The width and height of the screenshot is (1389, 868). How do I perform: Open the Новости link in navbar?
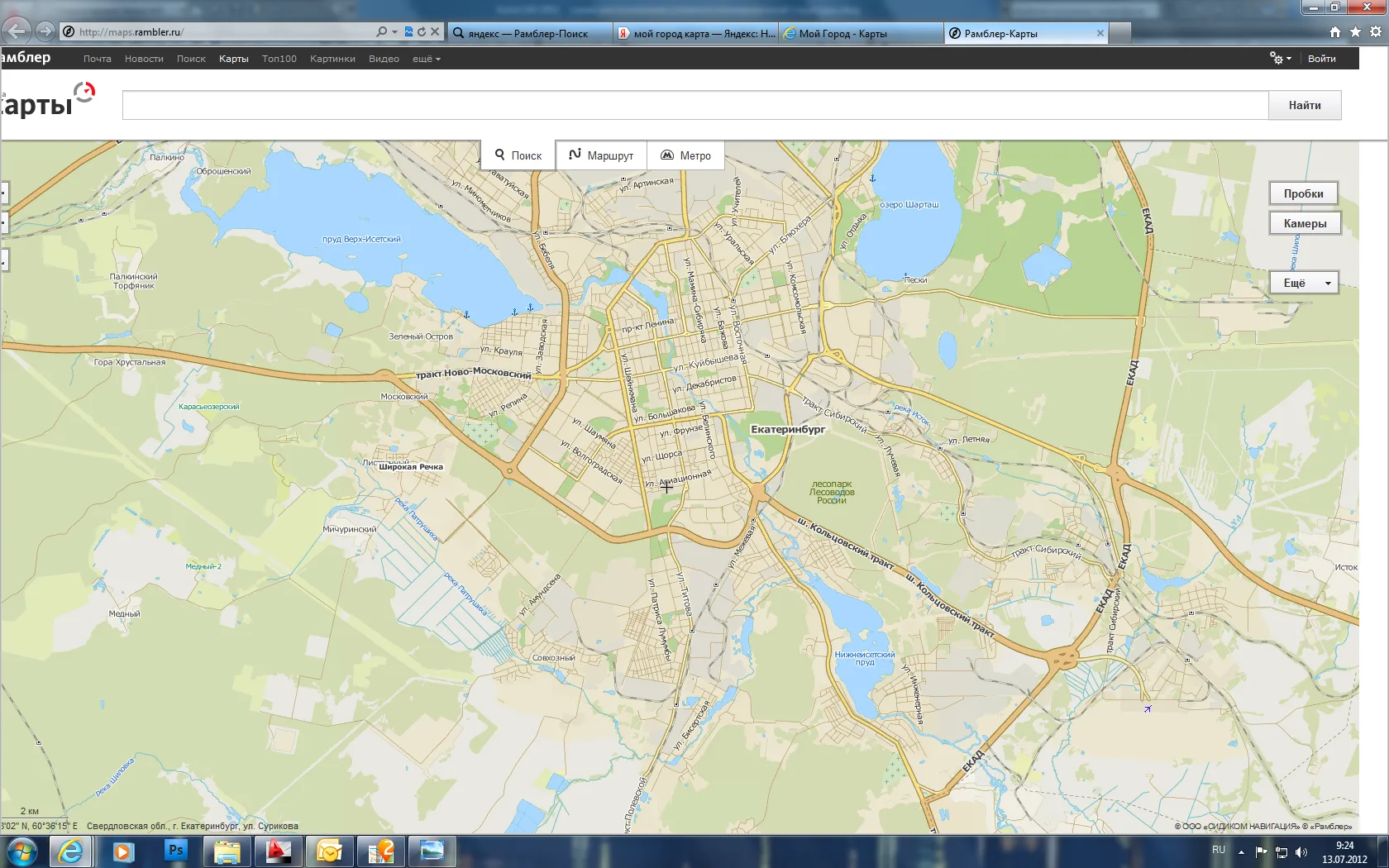(144, 59)
